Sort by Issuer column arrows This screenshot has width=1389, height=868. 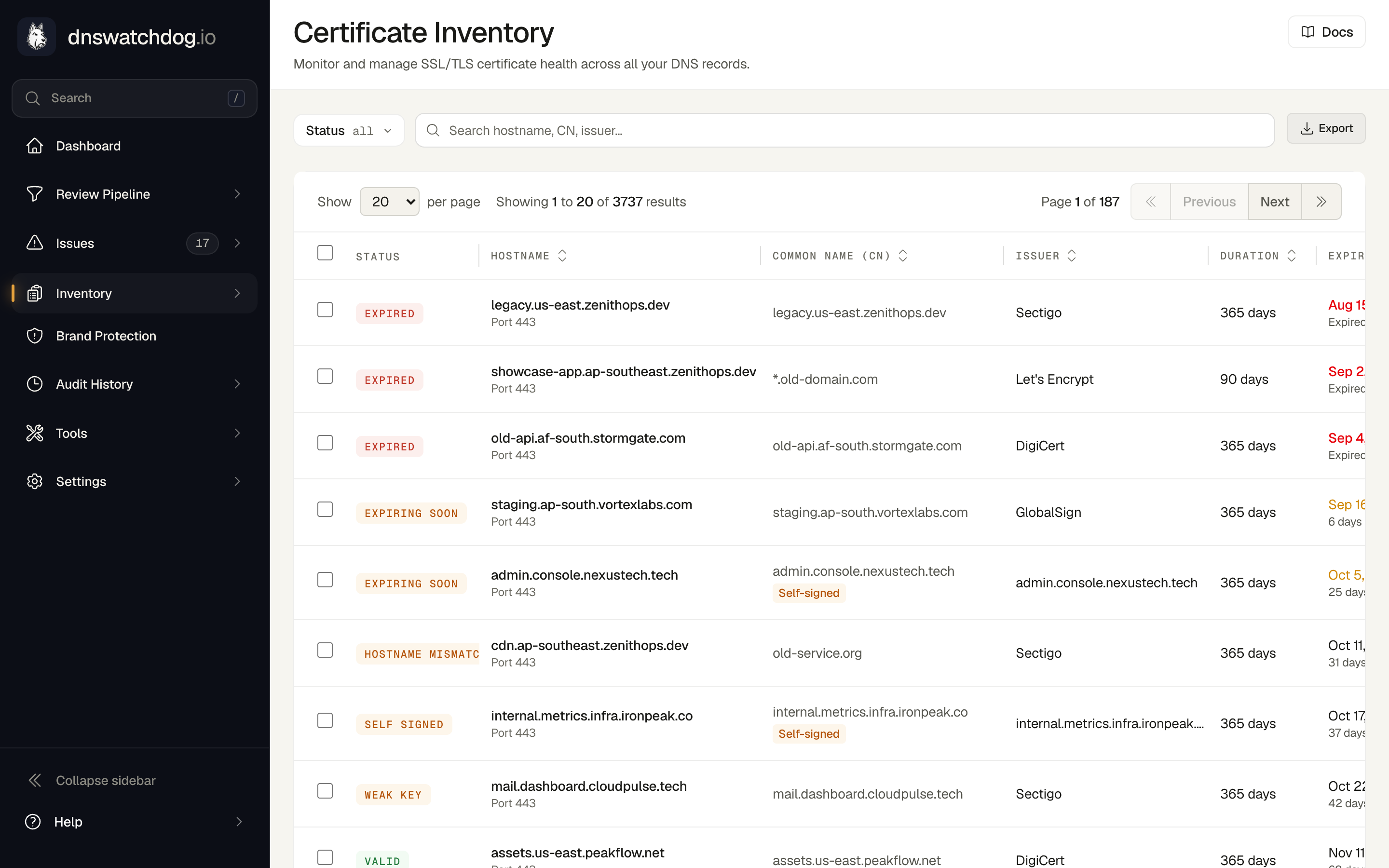tap(1072, 256)
